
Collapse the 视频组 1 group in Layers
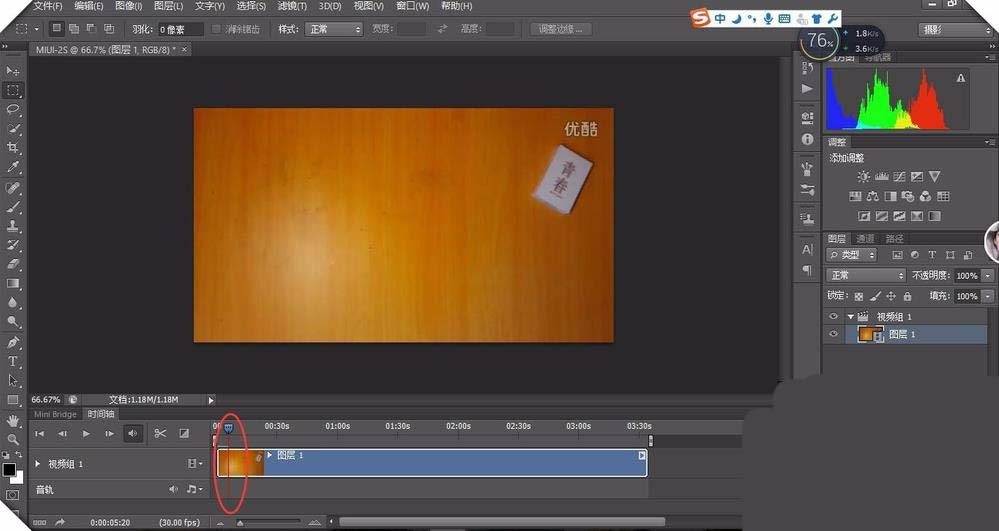pos(851,316)
